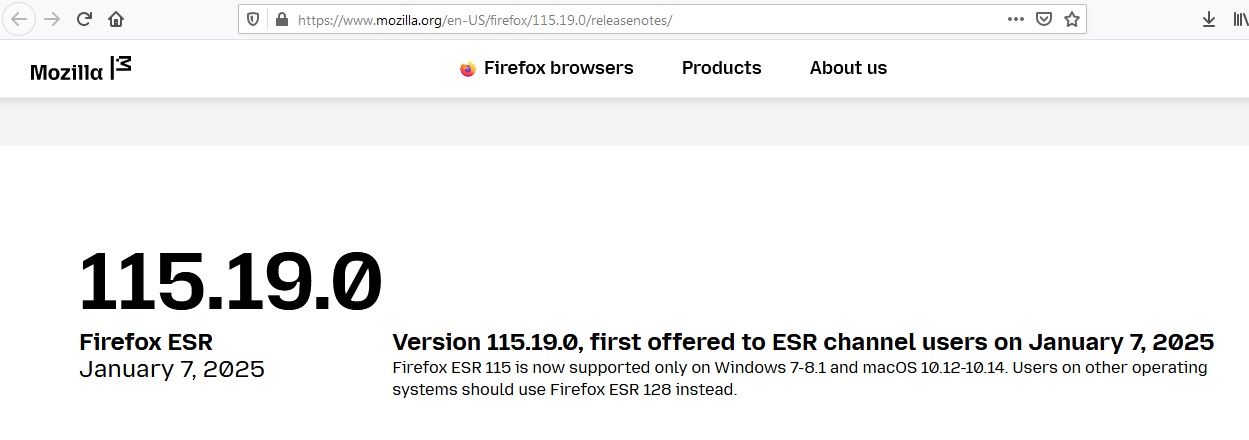Image resolution: width=1249 pixels, height=440 pixels.
Task: Click the forward navigation arrow
Action: [52, 19]
